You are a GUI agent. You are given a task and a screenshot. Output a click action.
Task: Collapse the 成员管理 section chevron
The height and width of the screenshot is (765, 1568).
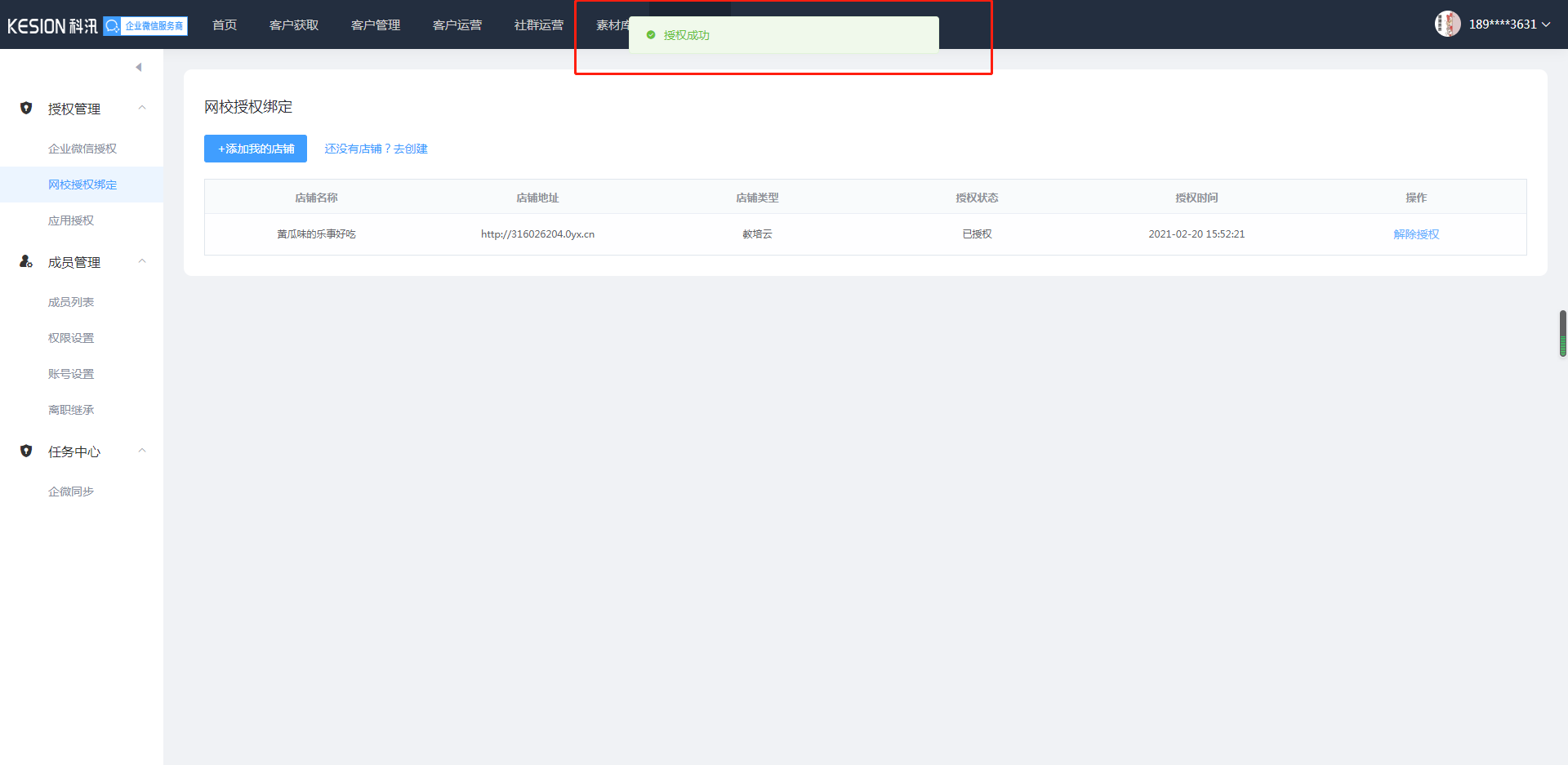coord(142,261)
